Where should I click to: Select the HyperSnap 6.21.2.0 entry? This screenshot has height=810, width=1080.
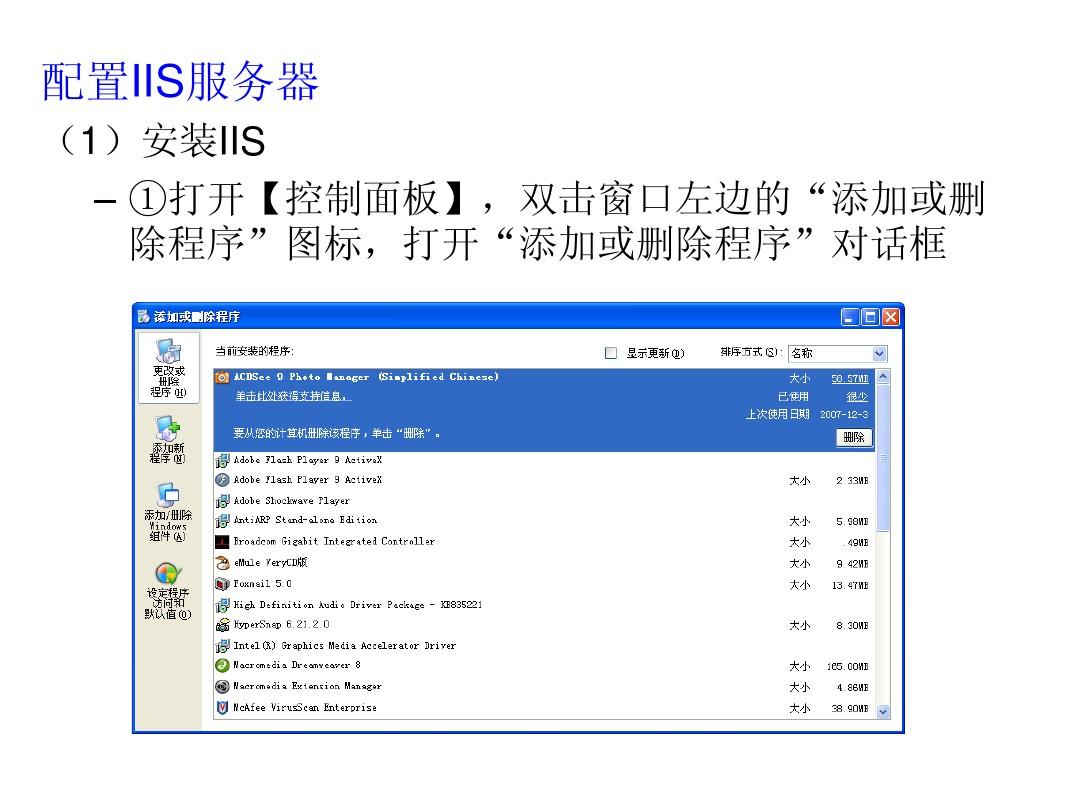(x=544, y=625)
